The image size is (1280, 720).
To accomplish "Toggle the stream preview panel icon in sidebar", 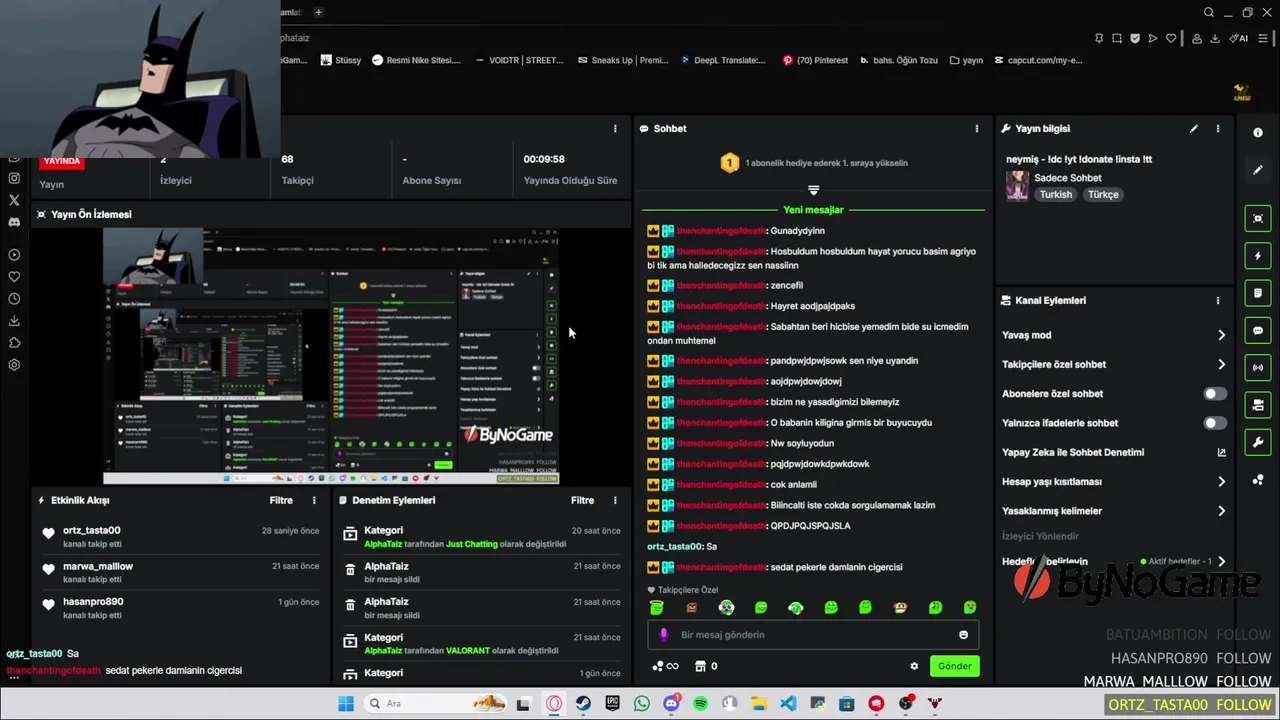I will click(1258, 218).
